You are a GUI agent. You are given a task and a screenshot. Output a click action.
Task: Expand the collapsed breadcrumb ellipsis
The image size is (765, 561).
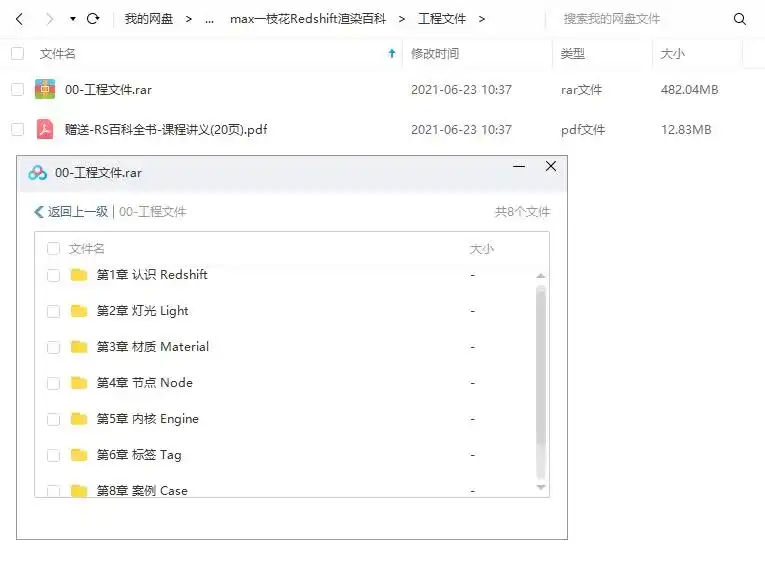pyautogui.click(x=209, y=19)
